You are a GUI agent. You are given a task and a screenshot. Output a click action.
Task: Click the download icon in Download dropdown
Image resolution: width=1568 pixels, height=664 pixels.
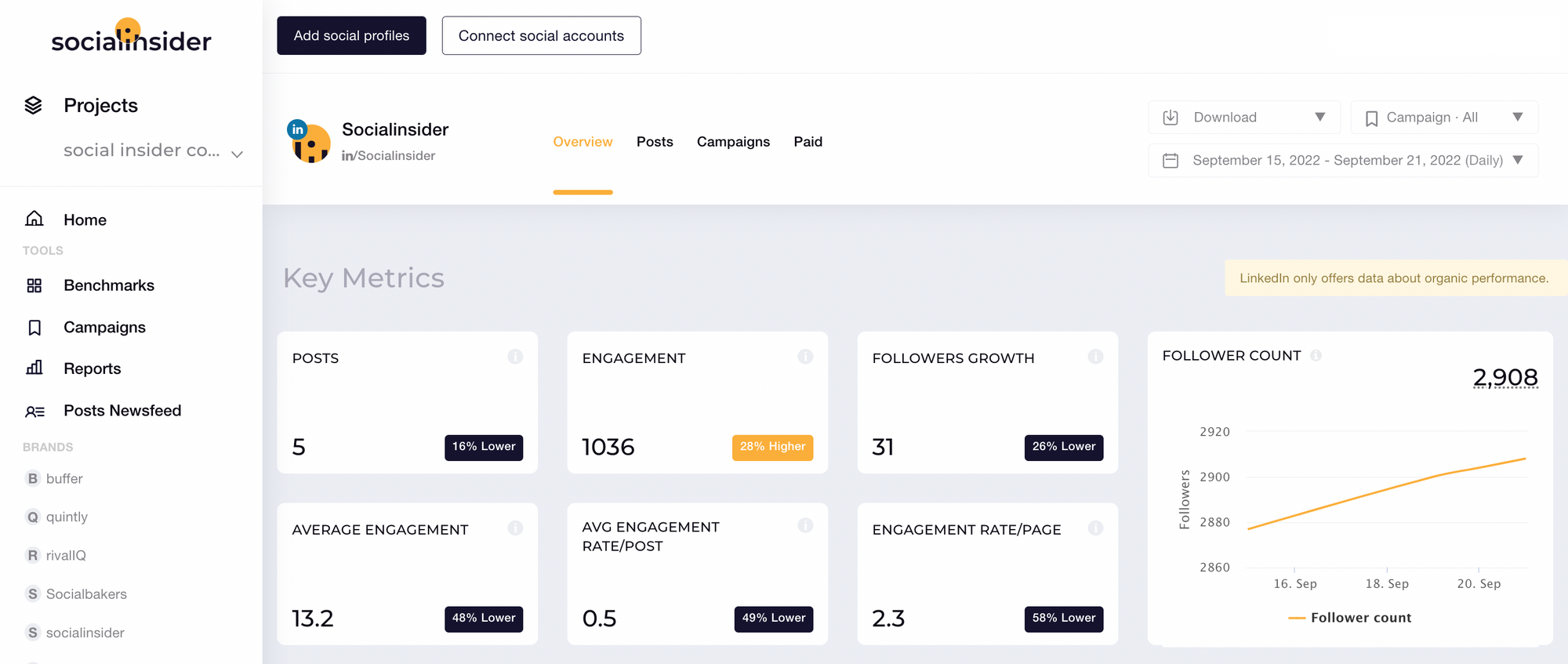pos(1171,118)
